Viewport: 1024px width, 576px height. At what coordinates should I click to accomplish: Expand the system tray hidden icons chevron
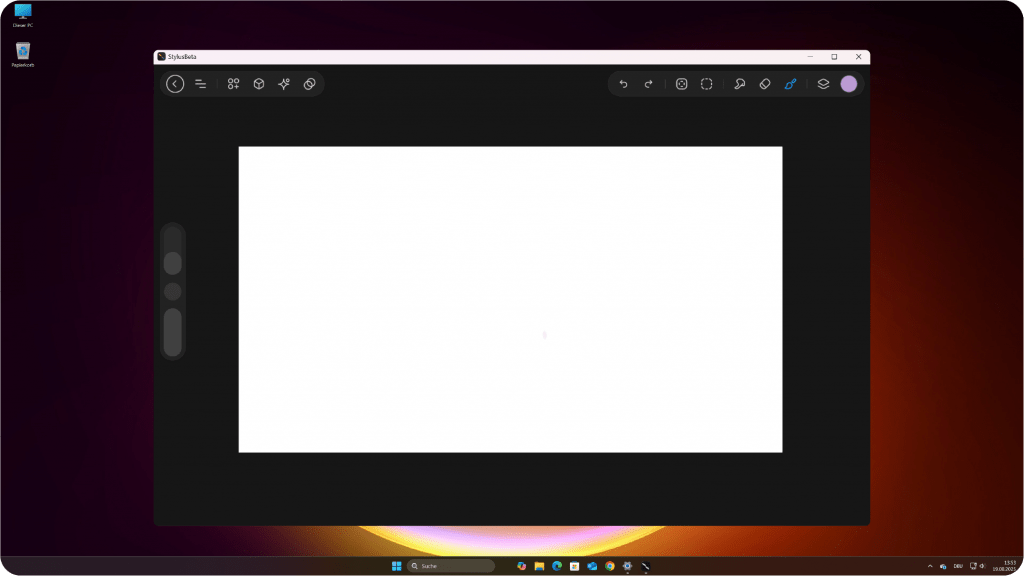click(930, 566)
